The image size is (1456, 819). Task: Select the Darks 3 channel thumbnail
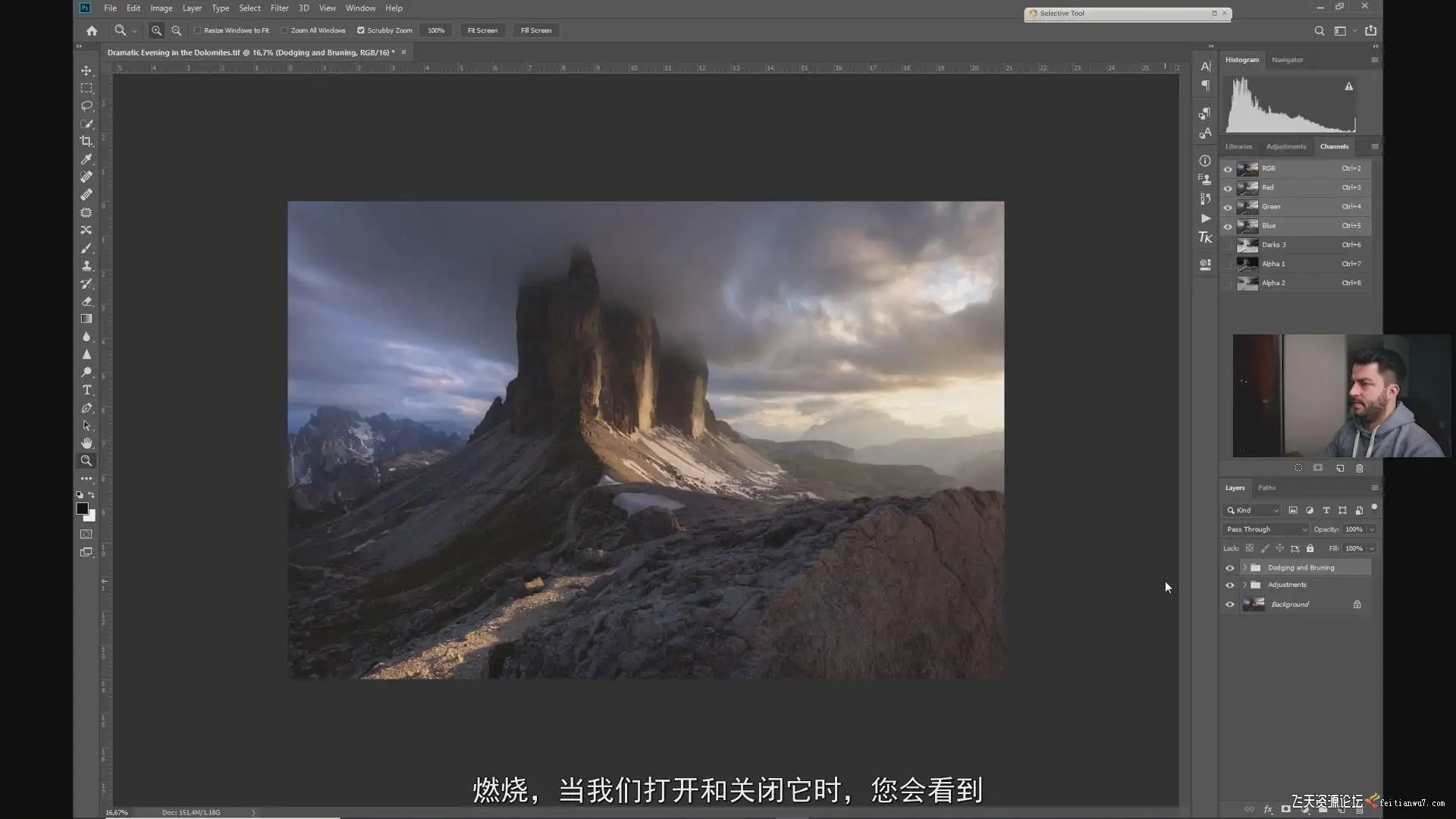pos(1247,245)
